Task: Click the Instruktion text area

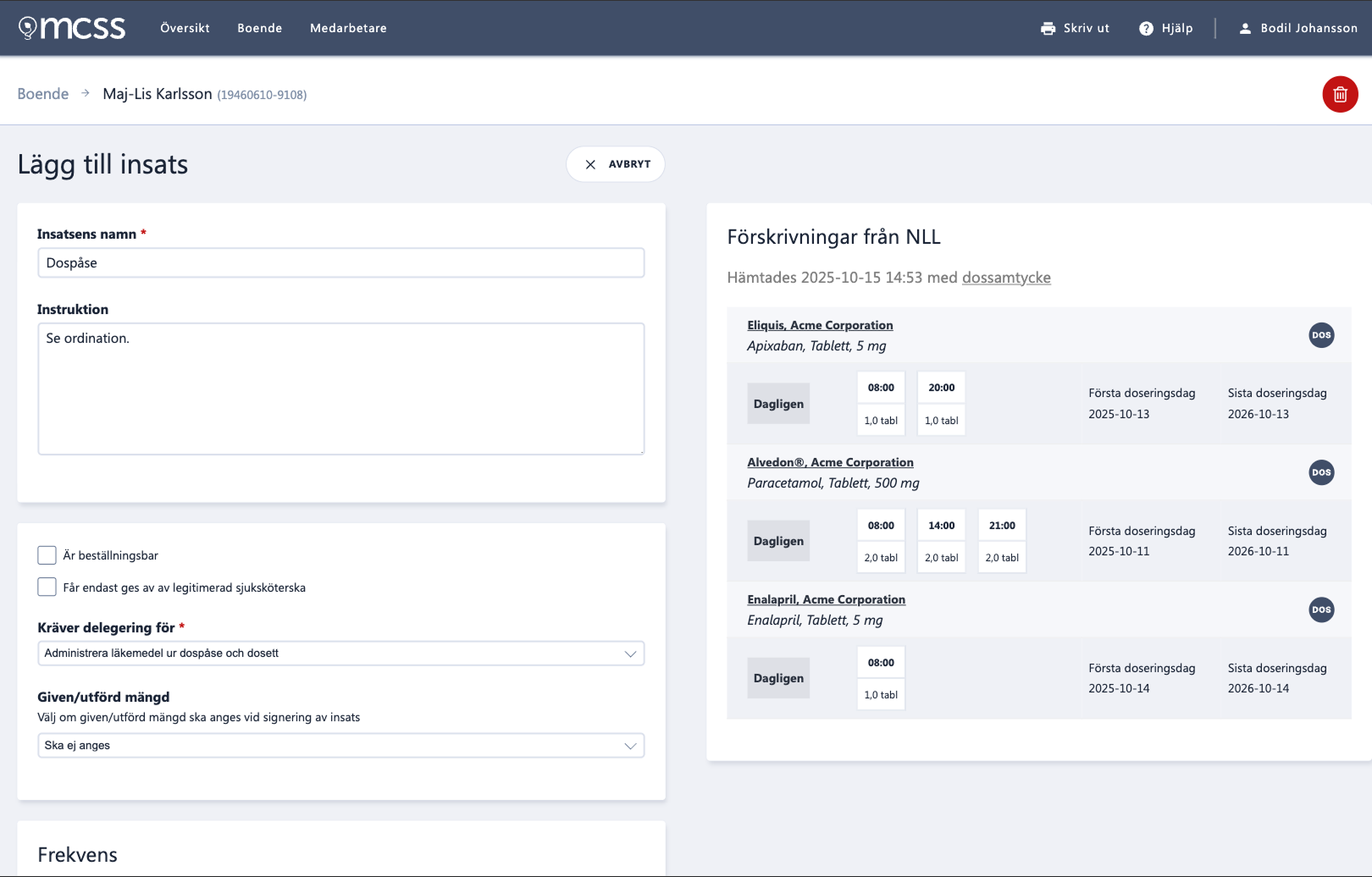Action: (340, 389)
